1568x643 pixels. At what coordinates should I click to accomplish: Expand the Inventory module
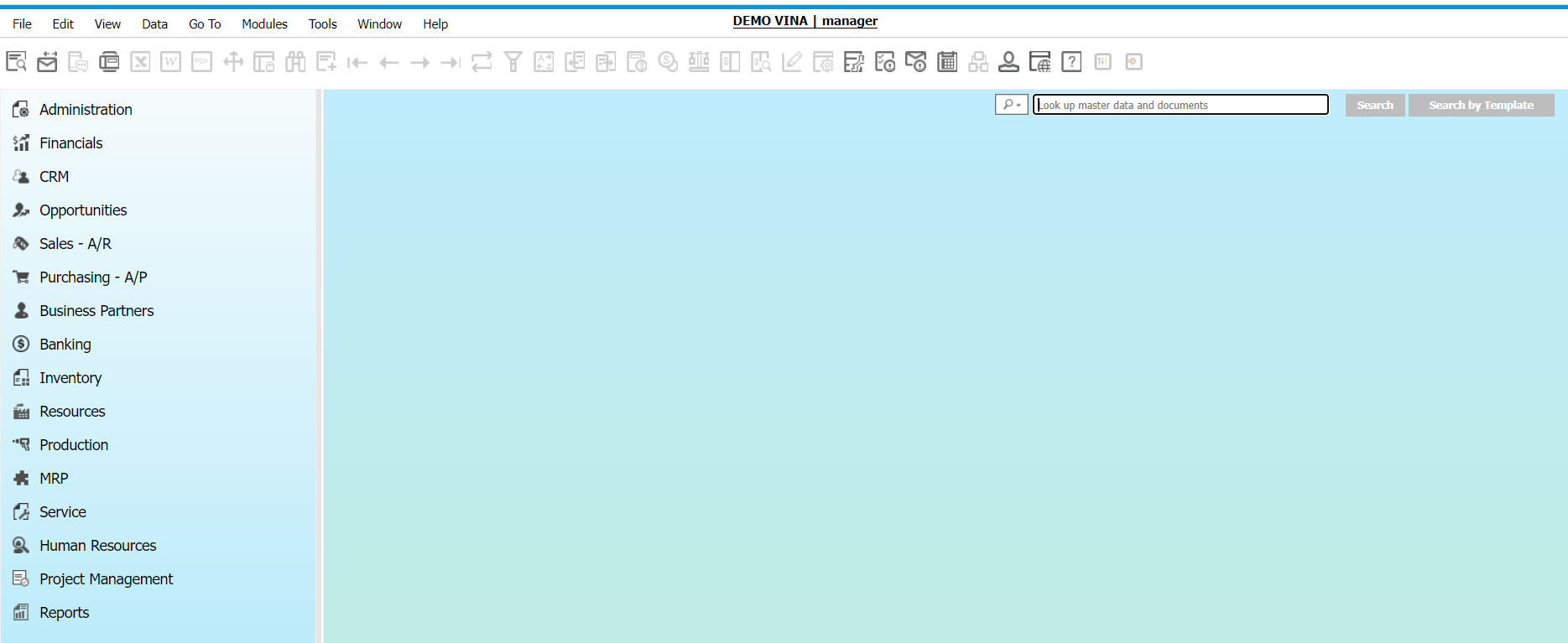[70, 378]
